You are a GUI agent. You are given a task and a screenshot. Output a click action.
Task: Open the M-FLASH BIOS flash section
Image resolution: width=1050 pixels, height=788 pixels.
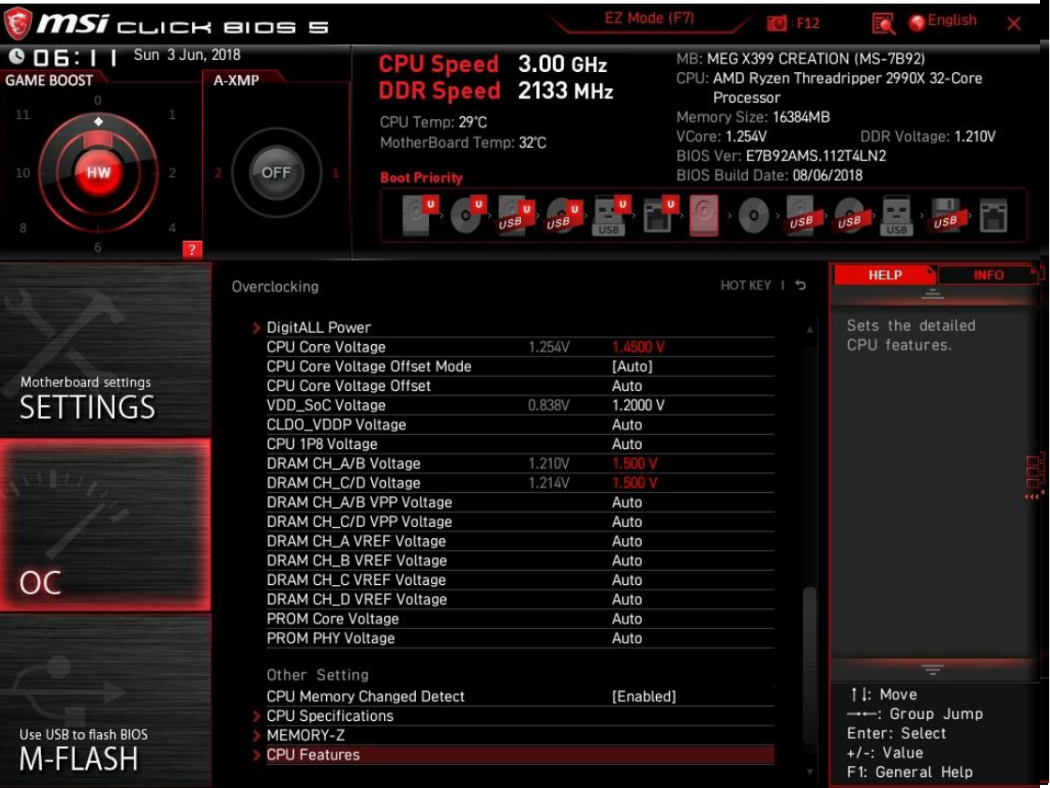(x=105, y=700)
